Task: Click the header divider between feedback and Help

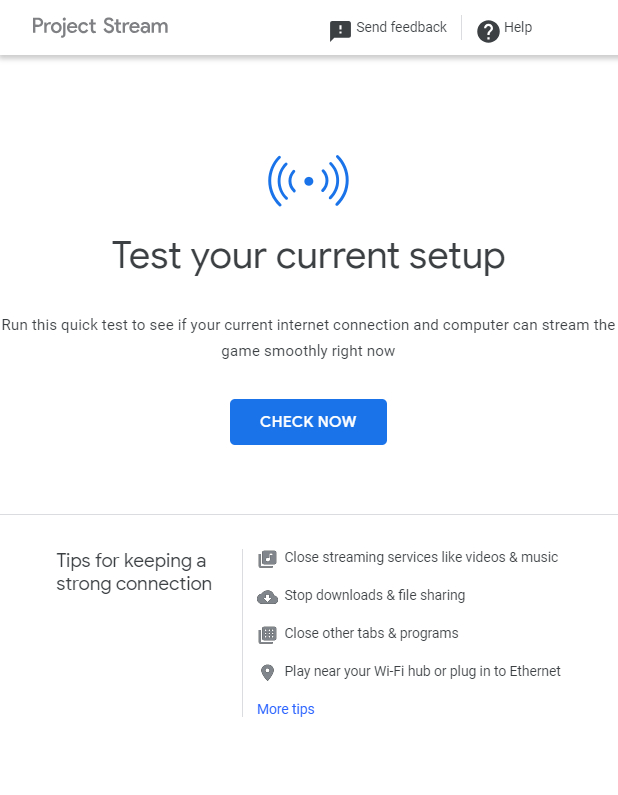Action: pos(461,28)
